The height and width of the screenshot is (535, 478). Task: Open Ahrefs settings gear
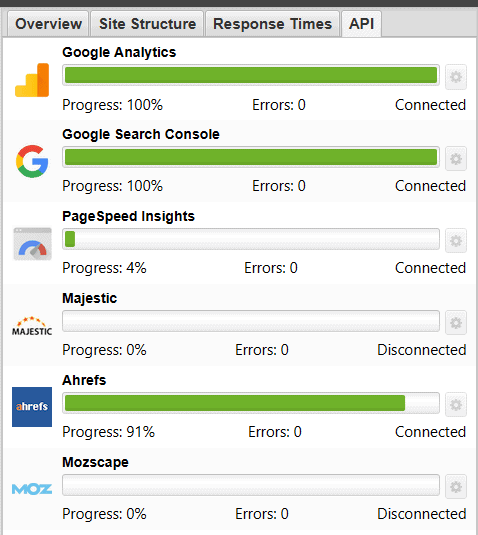[456, 405]
